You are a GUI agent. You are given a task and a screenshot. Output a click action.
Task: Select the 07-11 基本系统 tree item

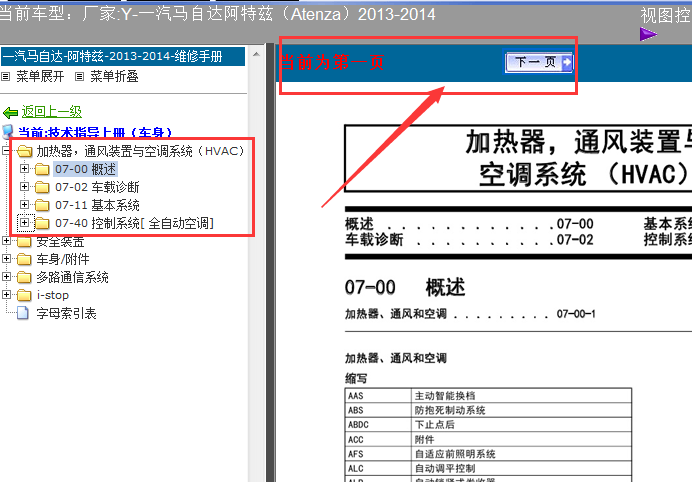tap(97, 205)
